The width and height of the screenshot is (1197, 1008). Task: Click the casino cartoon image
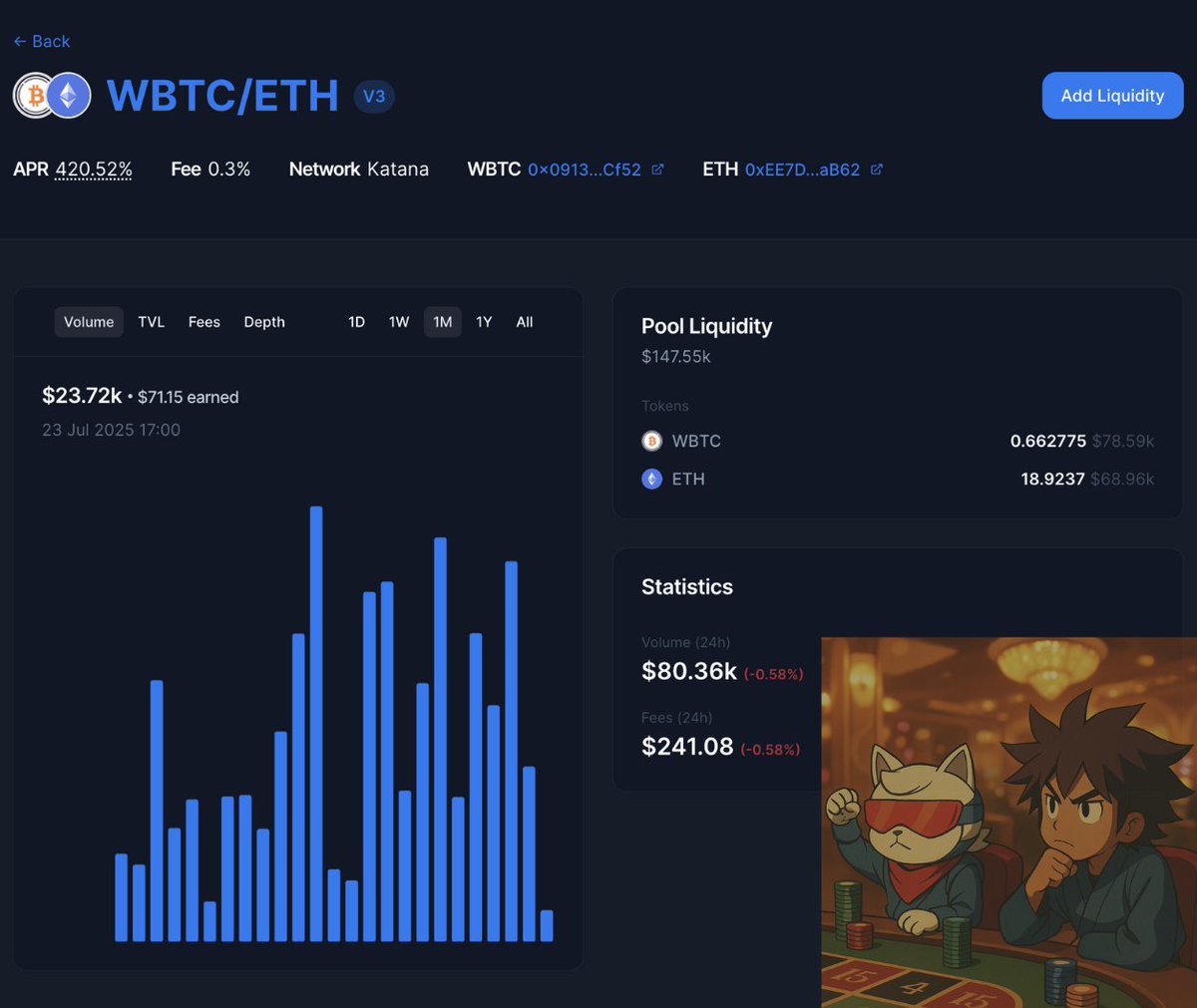(1008, 823)
